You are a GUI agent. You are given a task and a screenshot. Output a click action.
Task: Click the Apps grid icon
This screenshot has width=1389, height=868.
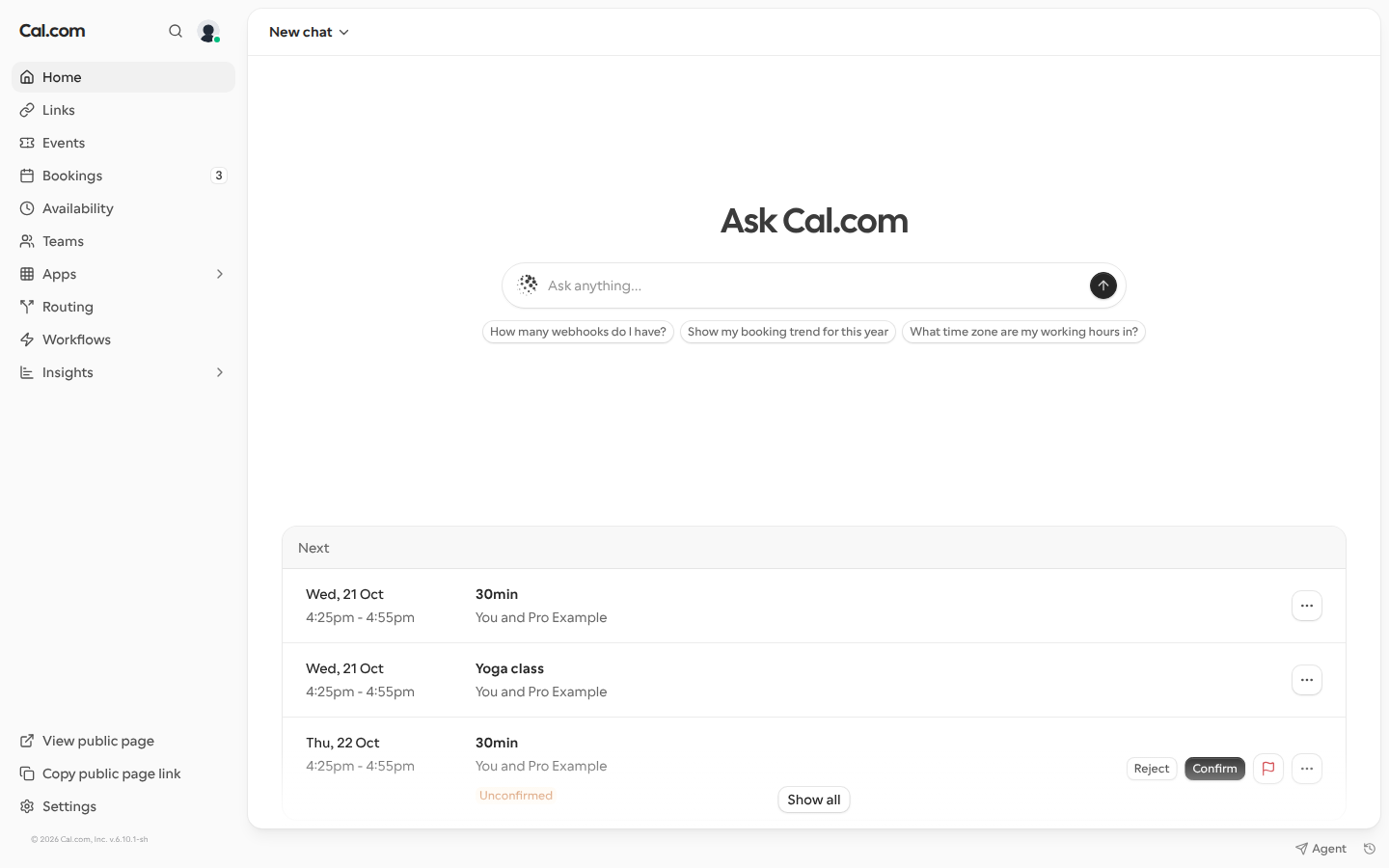27,274
